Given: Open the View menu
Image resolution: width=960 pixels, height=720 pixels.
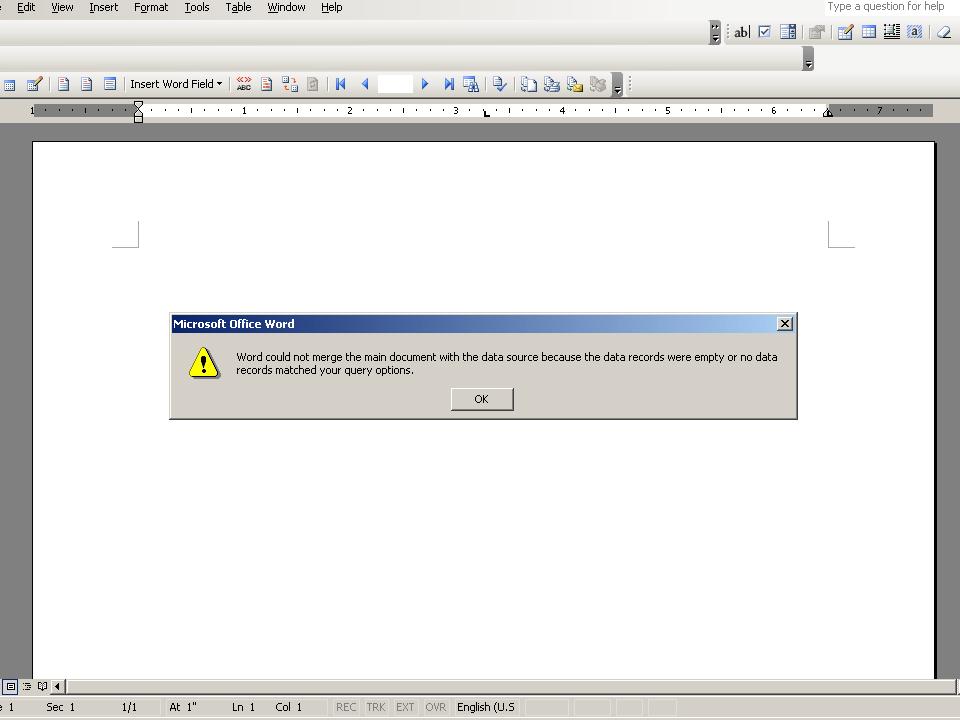Looking at the screenshot, I should [62, 7].
